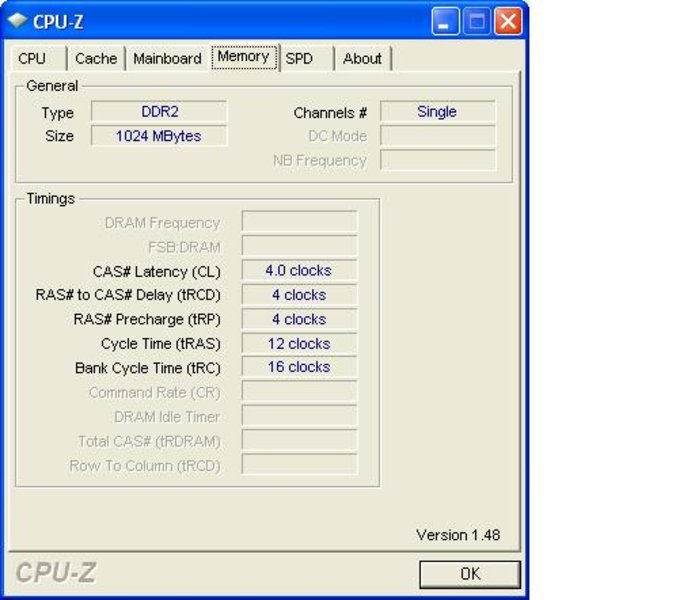The image size is (695, 600).
Task: Click the RAS# Precharge (tRP) label
Action: [x=147, y=319]
